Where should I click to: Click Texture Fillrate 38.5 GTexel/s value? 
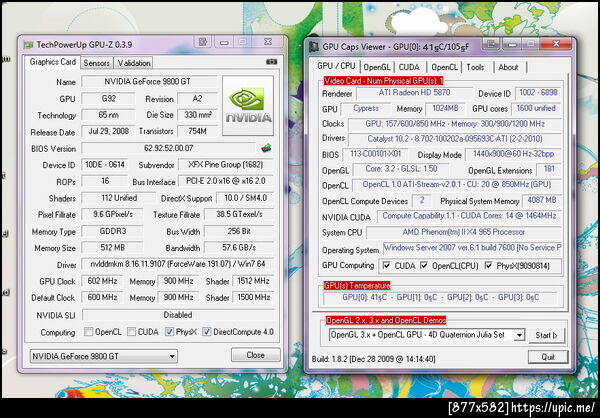(239, 214)
